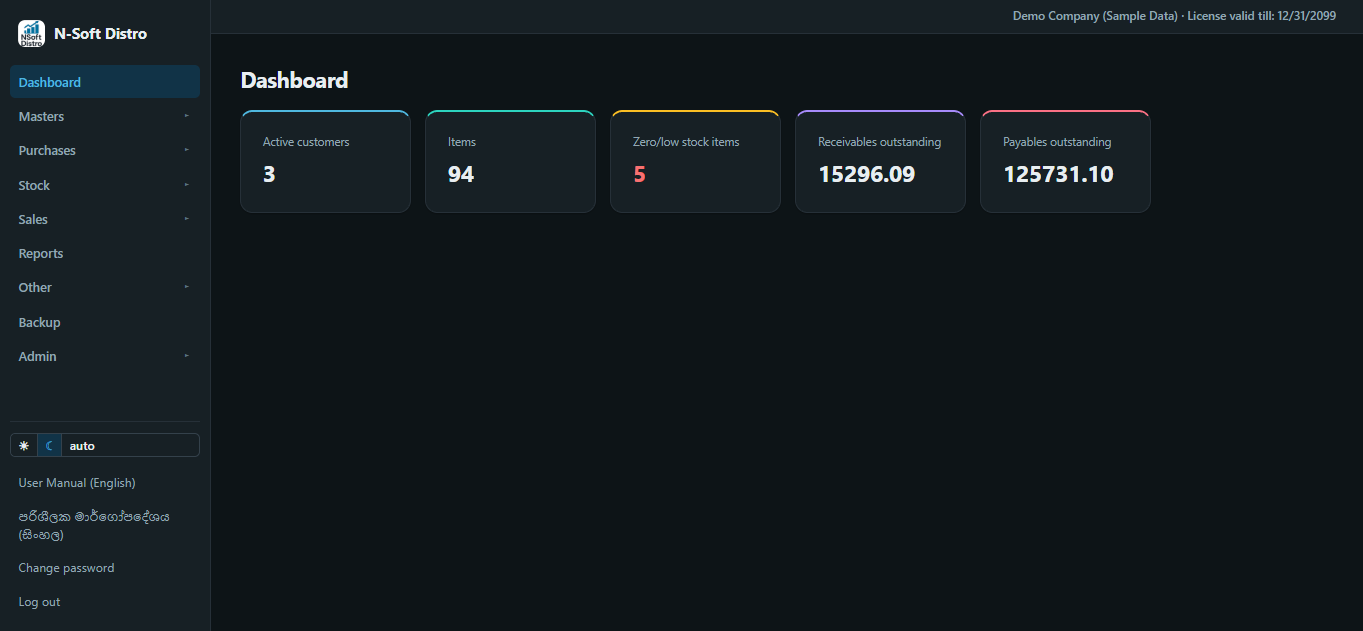Click the Active customers card label
This screenshot has height=631, width=1363.
pos(306,142)
